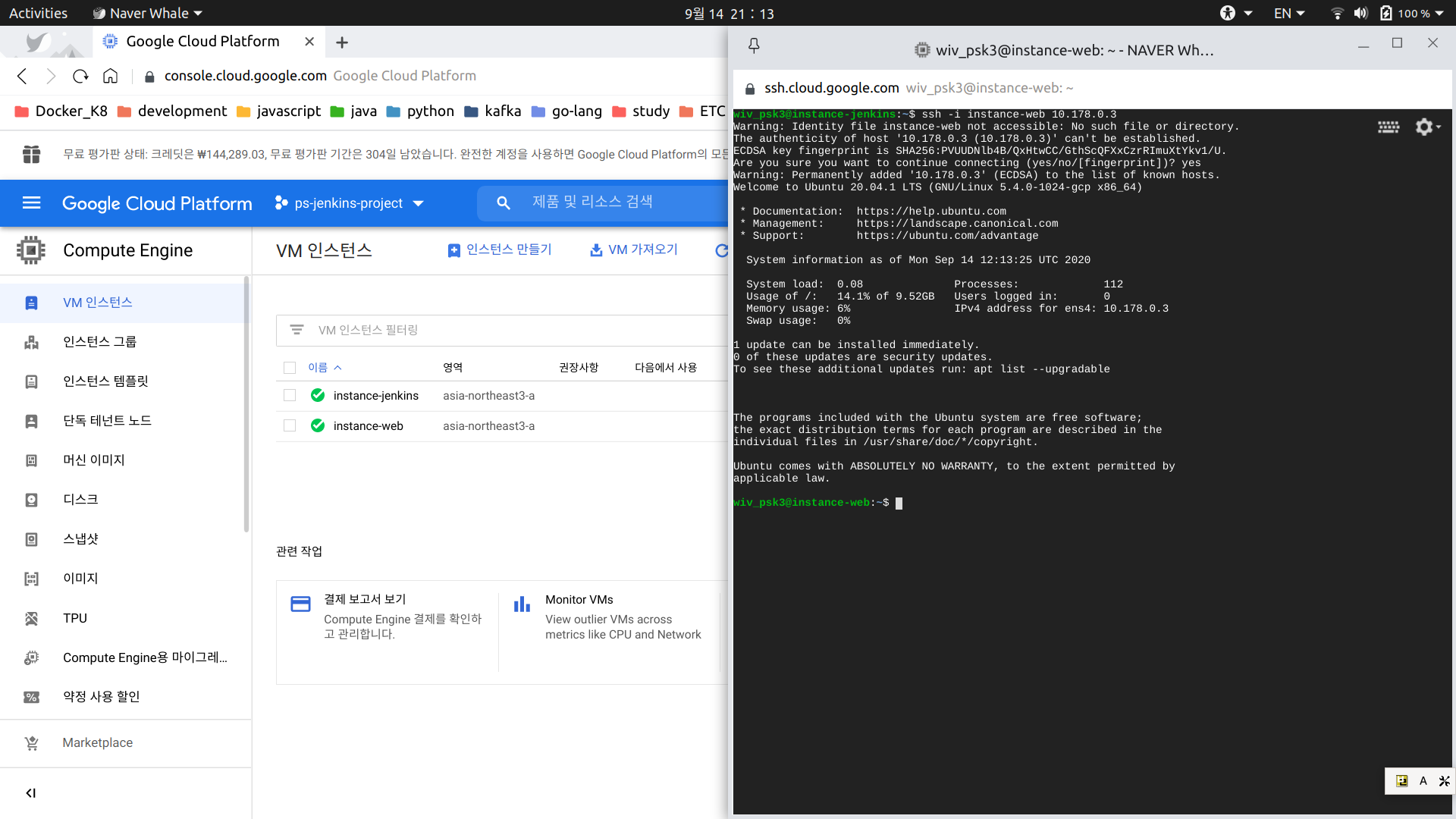The width and height of the screenshot is (1456, 819).
Task: Click the search magnifier icon
Action: click(503, 202)
